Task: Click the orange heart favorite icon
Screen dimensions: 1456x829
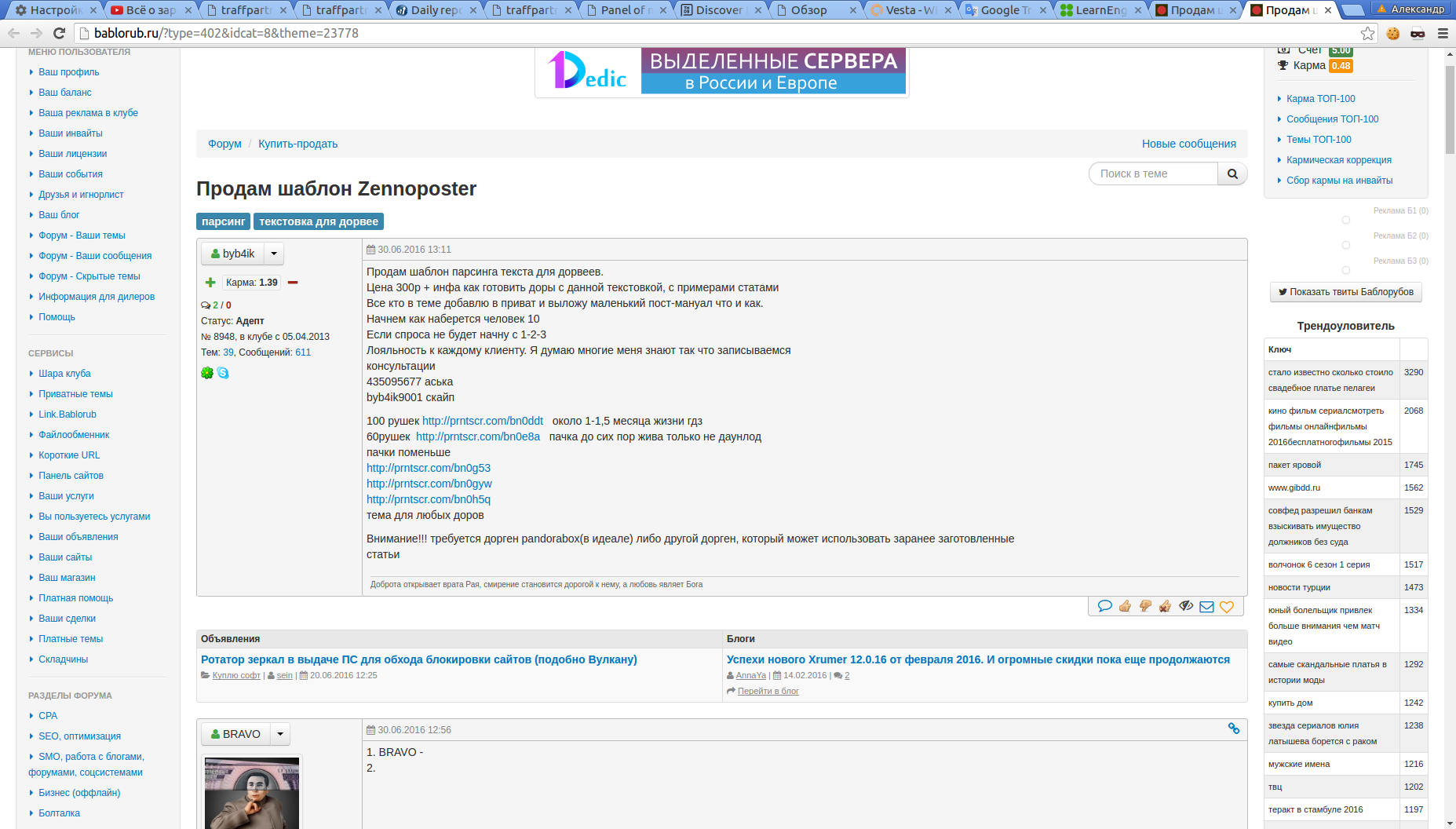Action: click(x=1227, y=606)
